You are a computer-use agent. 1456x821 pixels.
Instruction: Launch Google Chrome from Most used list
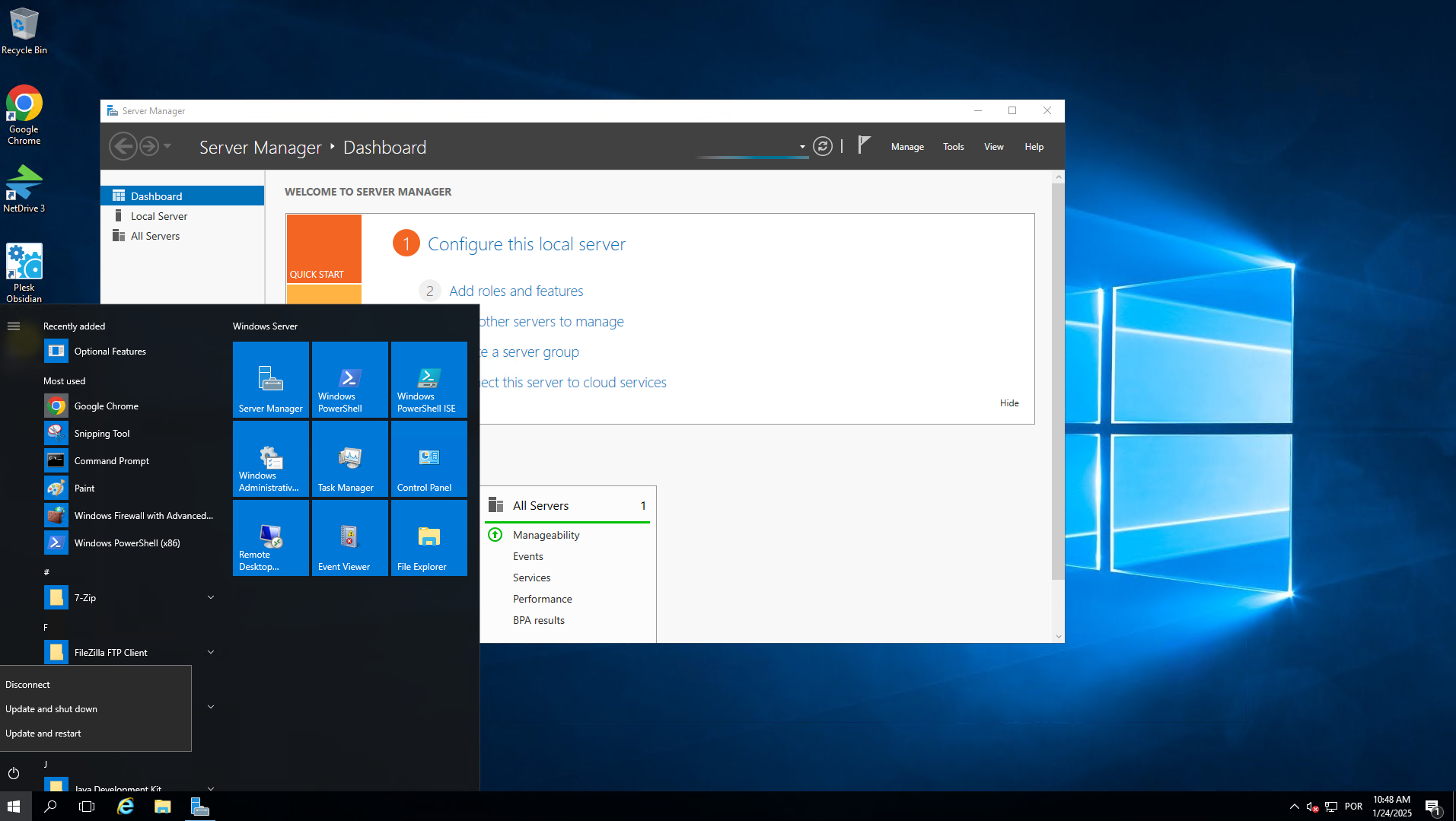[129, 406]
